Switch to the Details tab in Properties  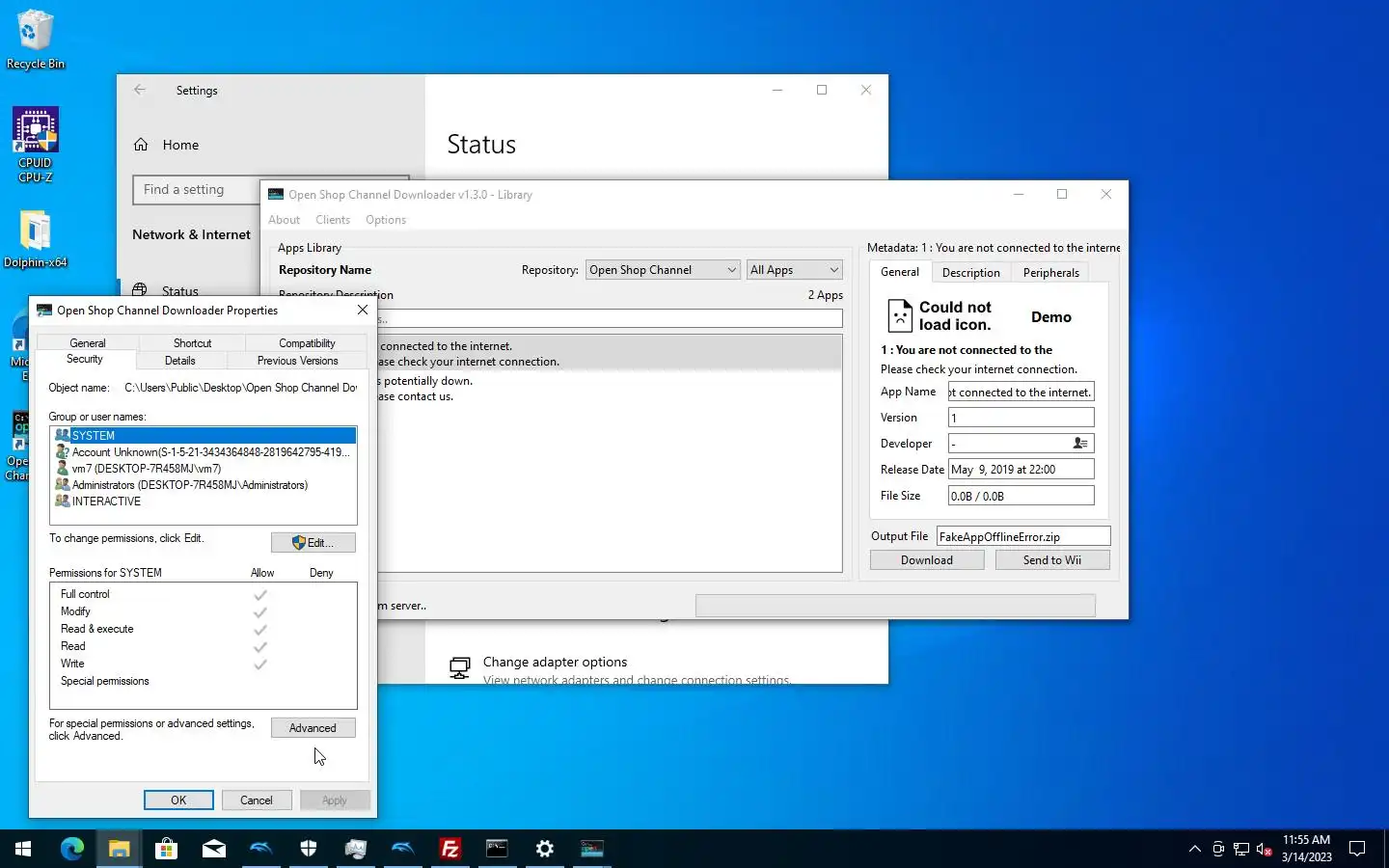(x=180, y=361)
